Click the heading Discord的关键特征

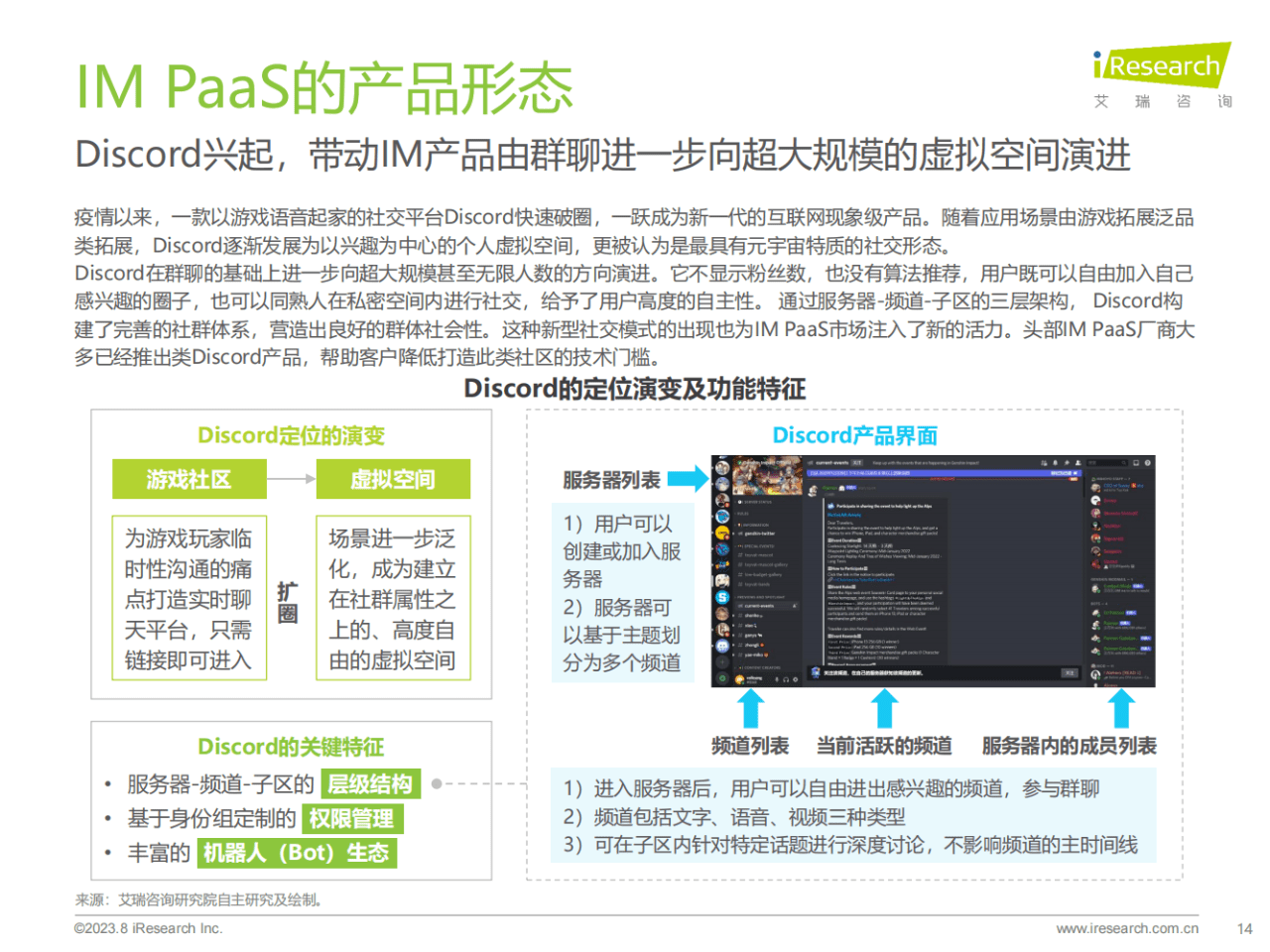[x=291, y=747]
